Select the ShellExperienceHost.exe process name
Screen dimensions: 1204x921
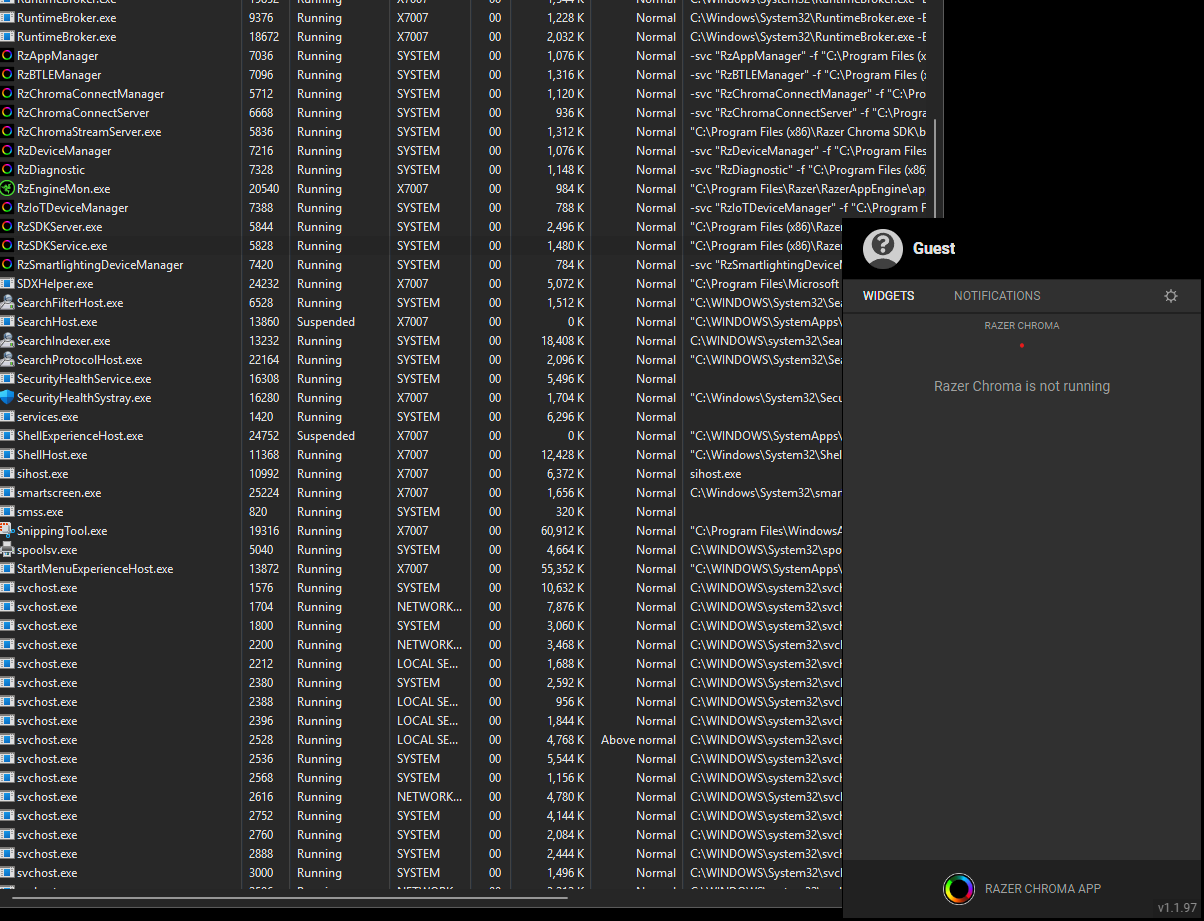pyautogui.click(x=80, y=436)
